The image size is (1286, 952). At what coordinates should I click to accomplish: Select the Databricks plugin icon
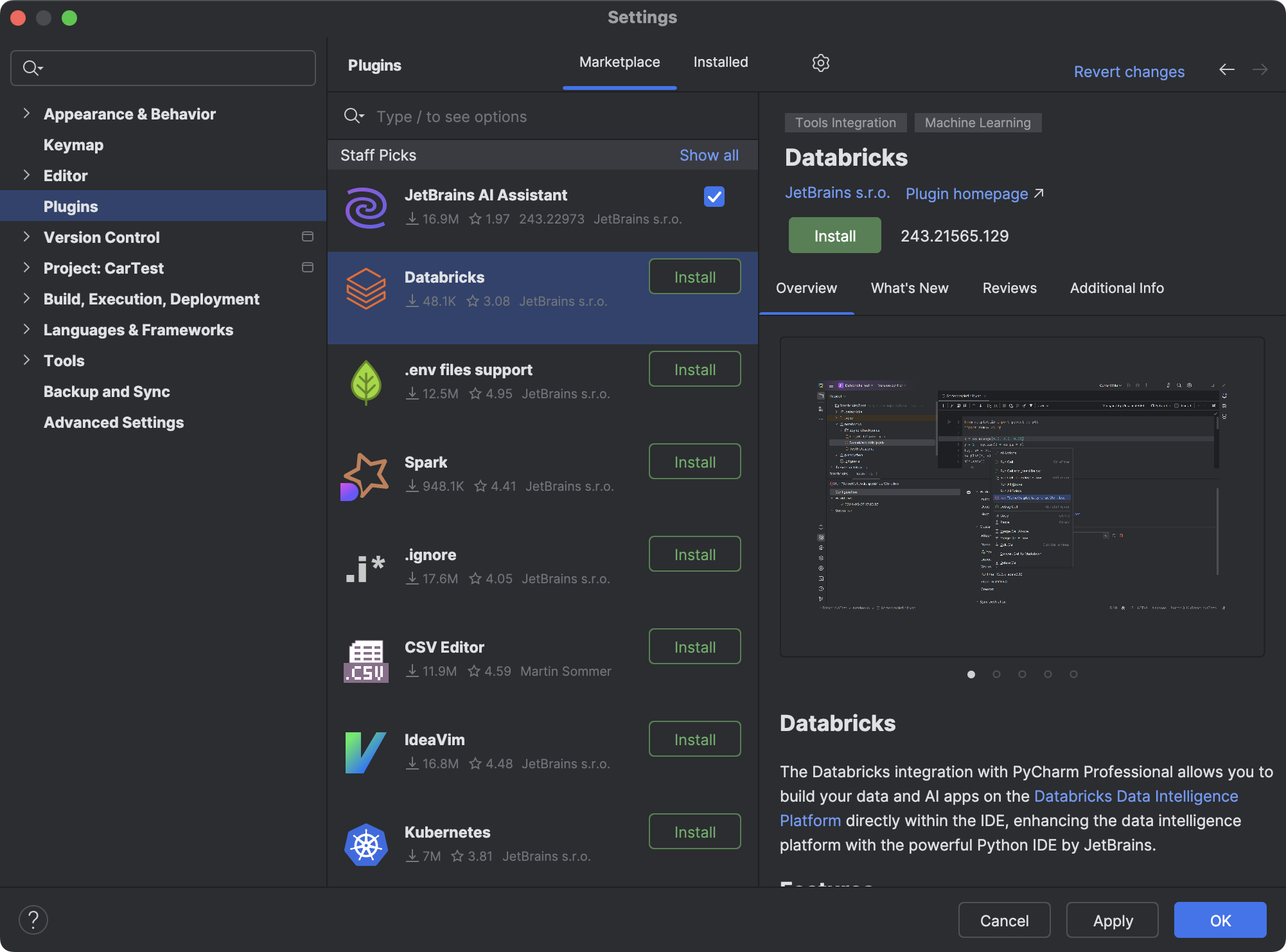click(x=366, y=288)
